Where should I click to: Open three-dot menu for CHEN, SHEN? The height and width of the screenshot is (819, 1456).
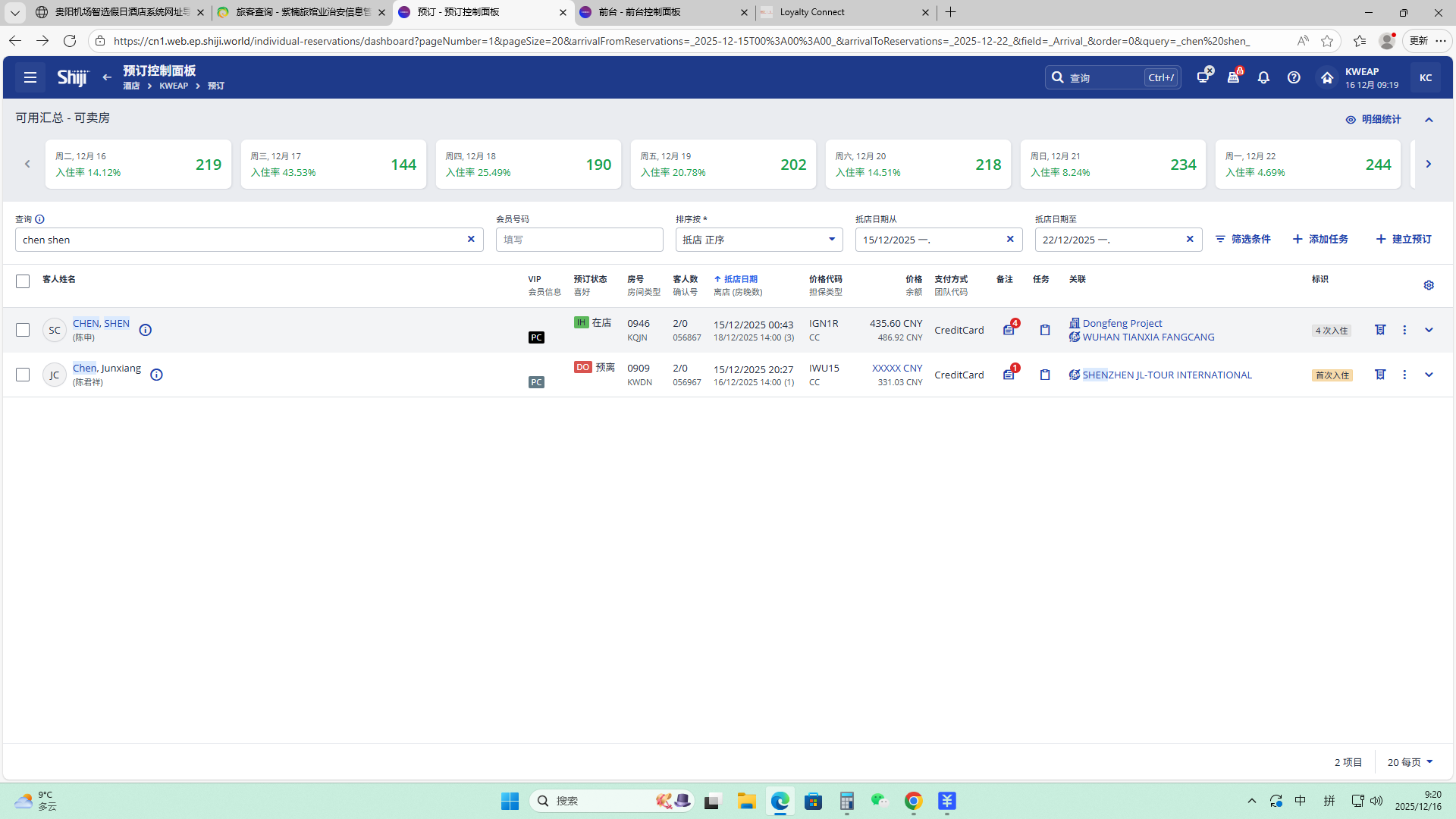[x=1404, y=330]
